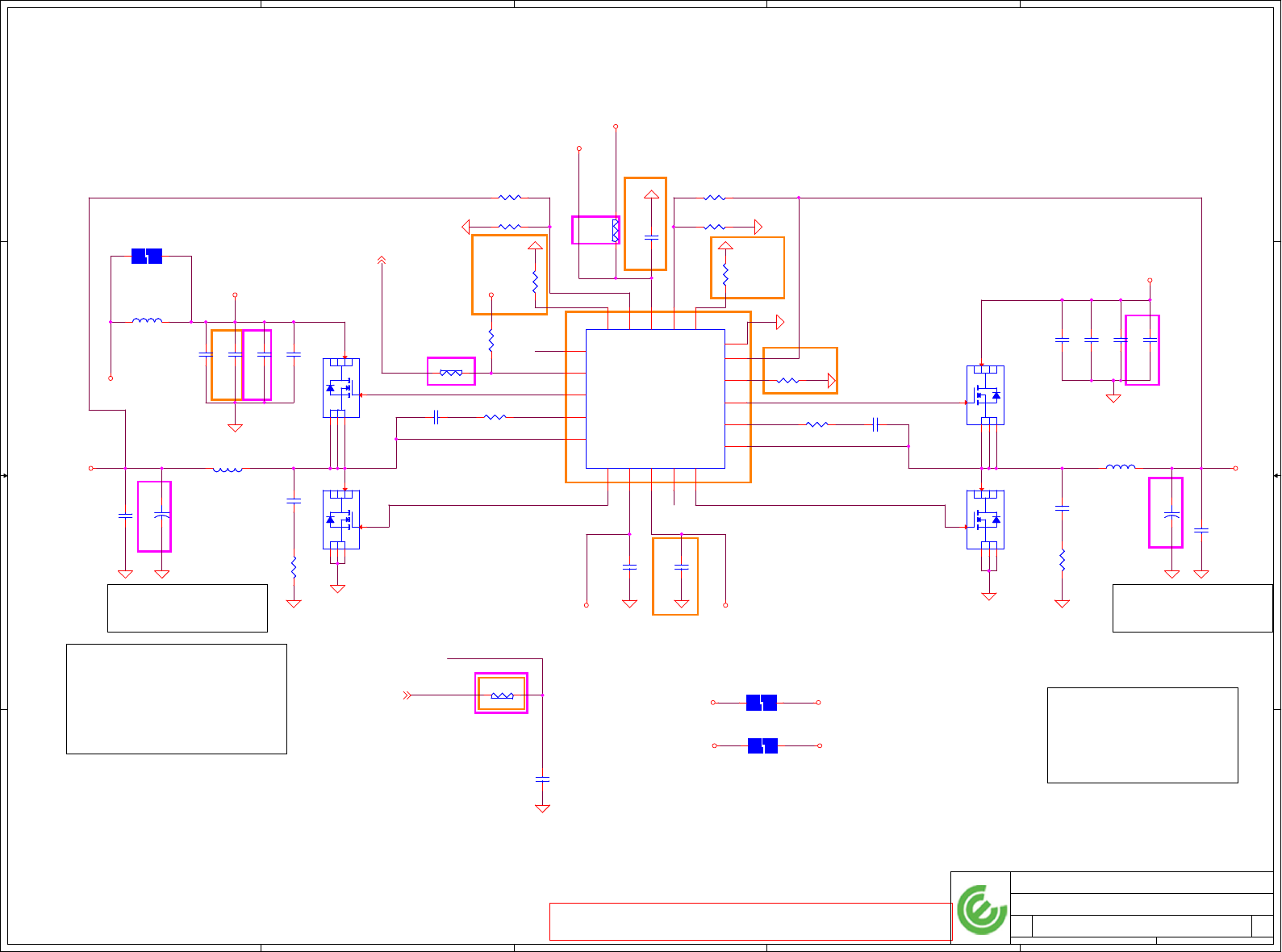The image size is (1282, 952).
Task: Select lone capacitor above bottom-center ground
Action: (x=542, y=779)
